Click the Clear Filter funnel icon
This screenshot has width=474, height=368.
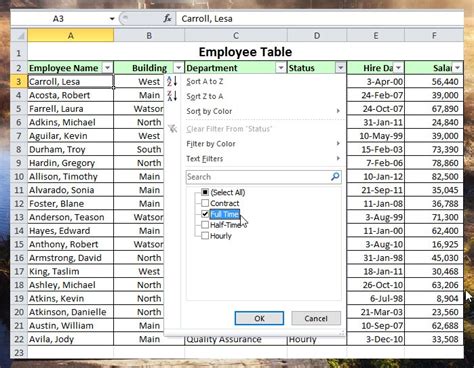[172, 129]
